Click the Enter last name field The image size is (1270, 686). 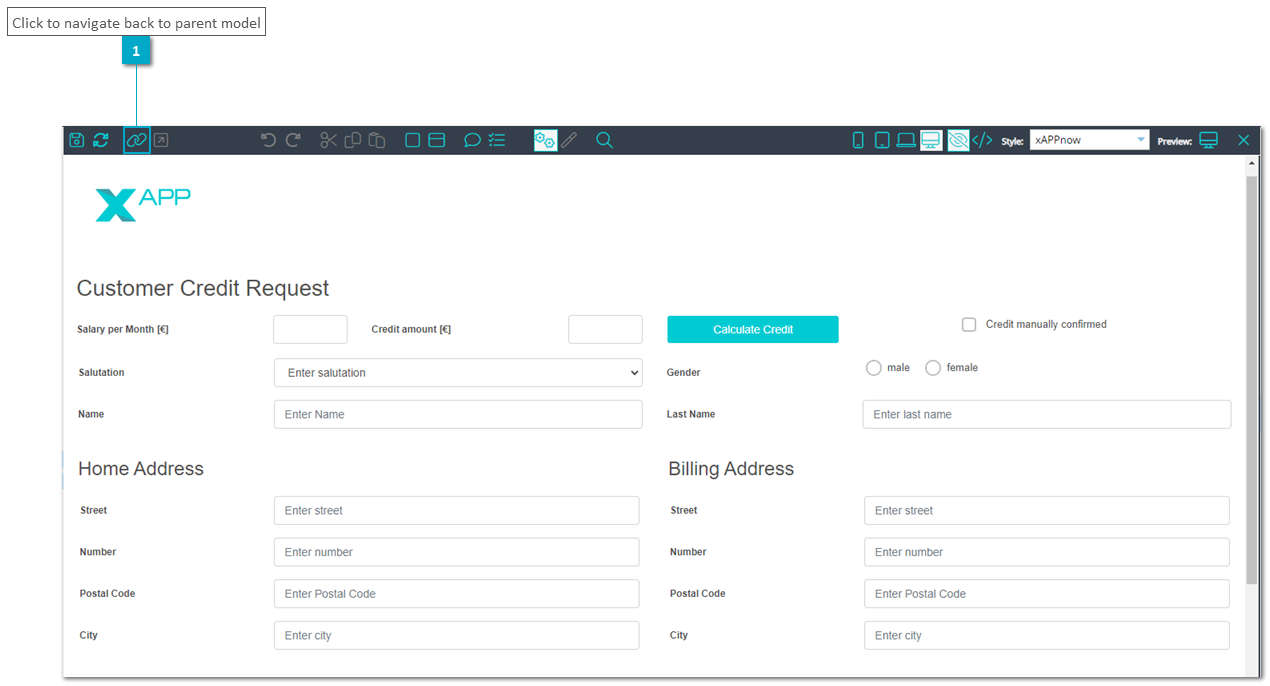tap(1047, 415)
